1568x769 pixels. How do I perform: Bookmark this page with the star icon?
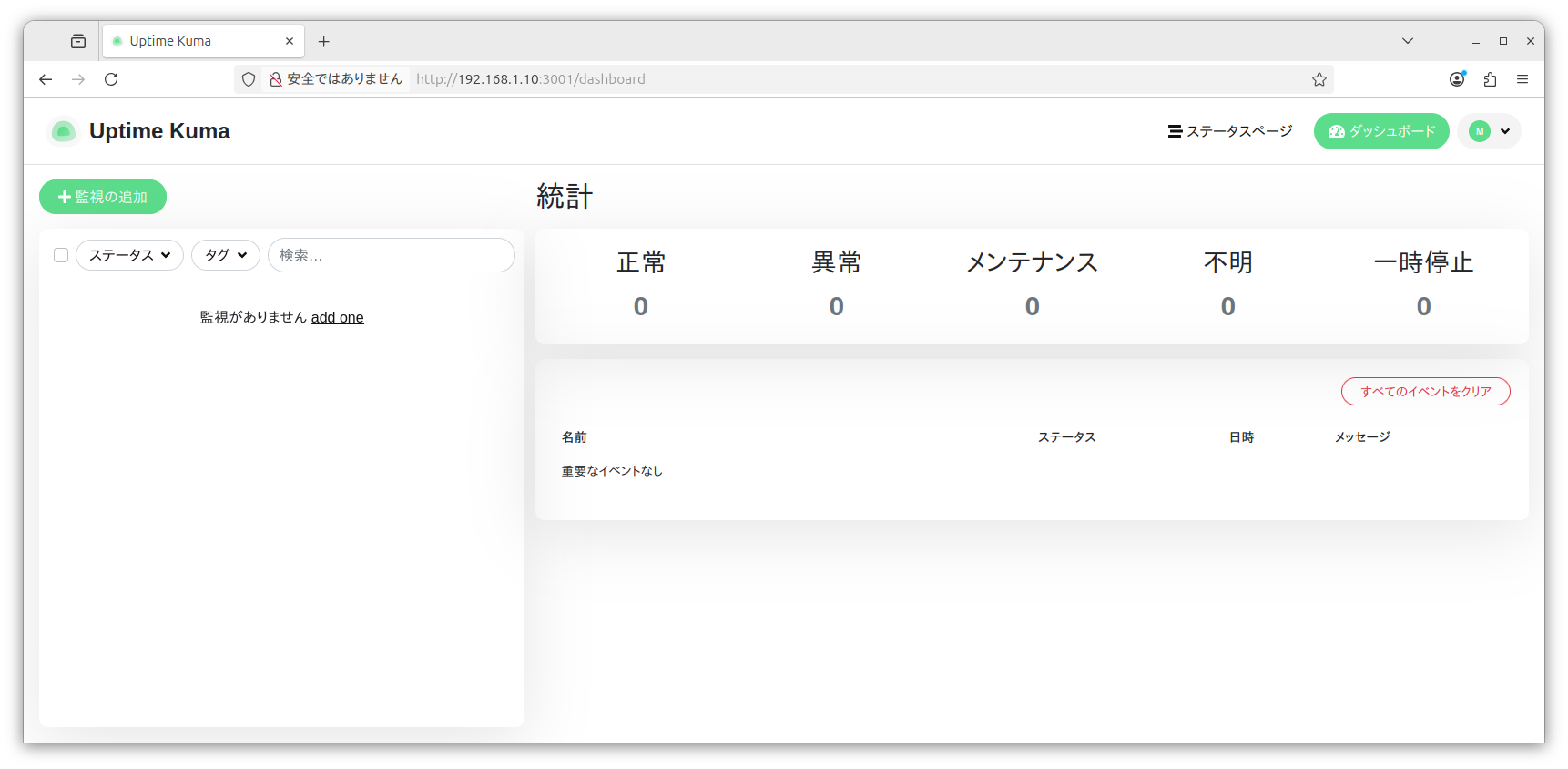tap(1319, 79)
